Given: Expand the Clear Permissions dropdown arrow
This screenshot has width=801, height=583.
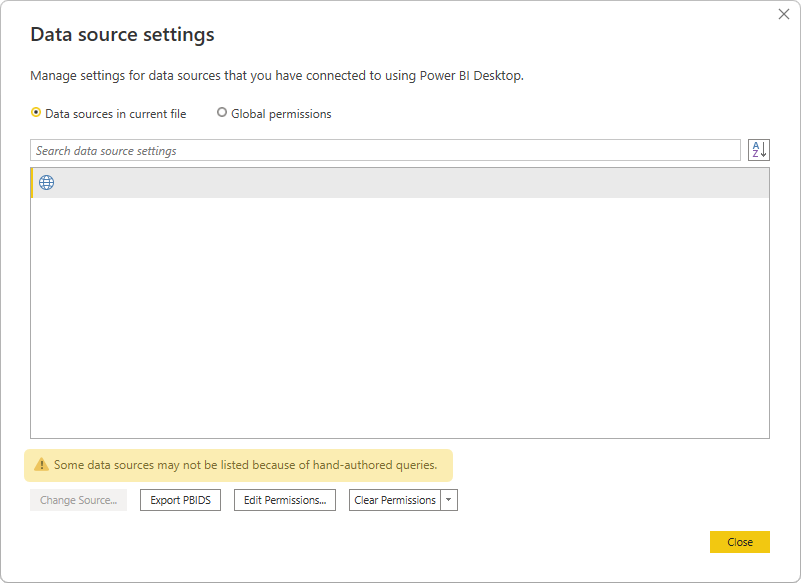Looking at the screenshot, I should pos(449,500).
